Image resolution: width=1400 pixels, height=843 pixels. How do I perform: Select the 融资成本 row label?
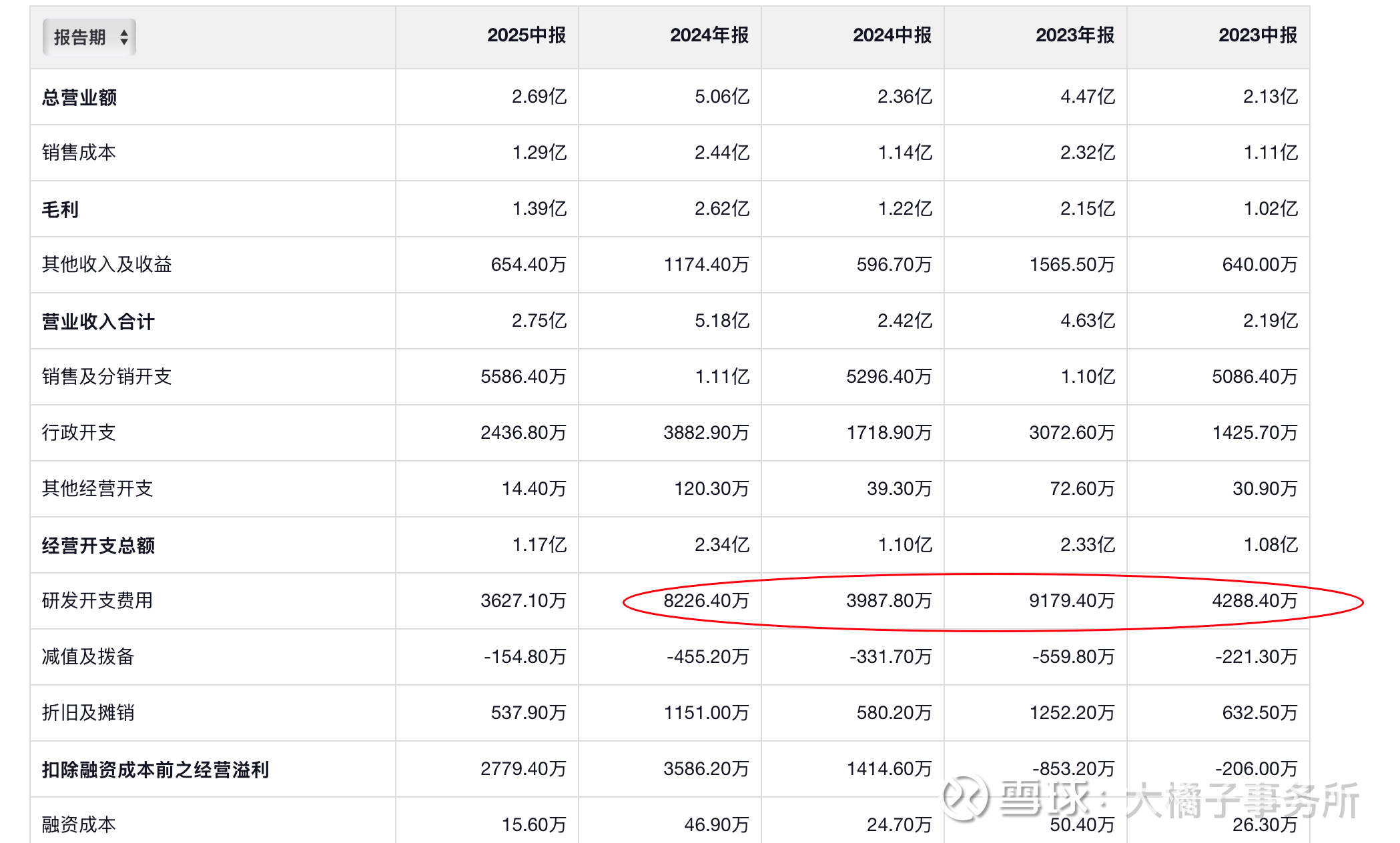[79, 825]
